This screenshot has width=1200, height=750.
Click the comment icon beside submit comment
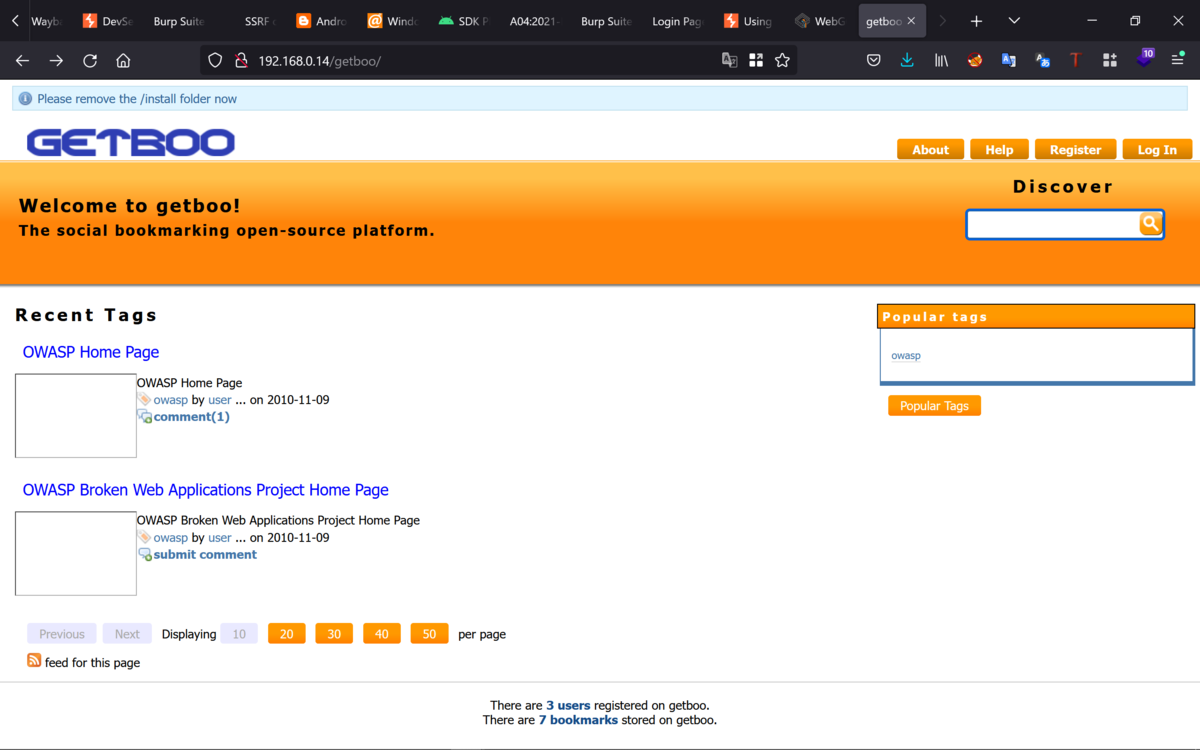(145, 554)
